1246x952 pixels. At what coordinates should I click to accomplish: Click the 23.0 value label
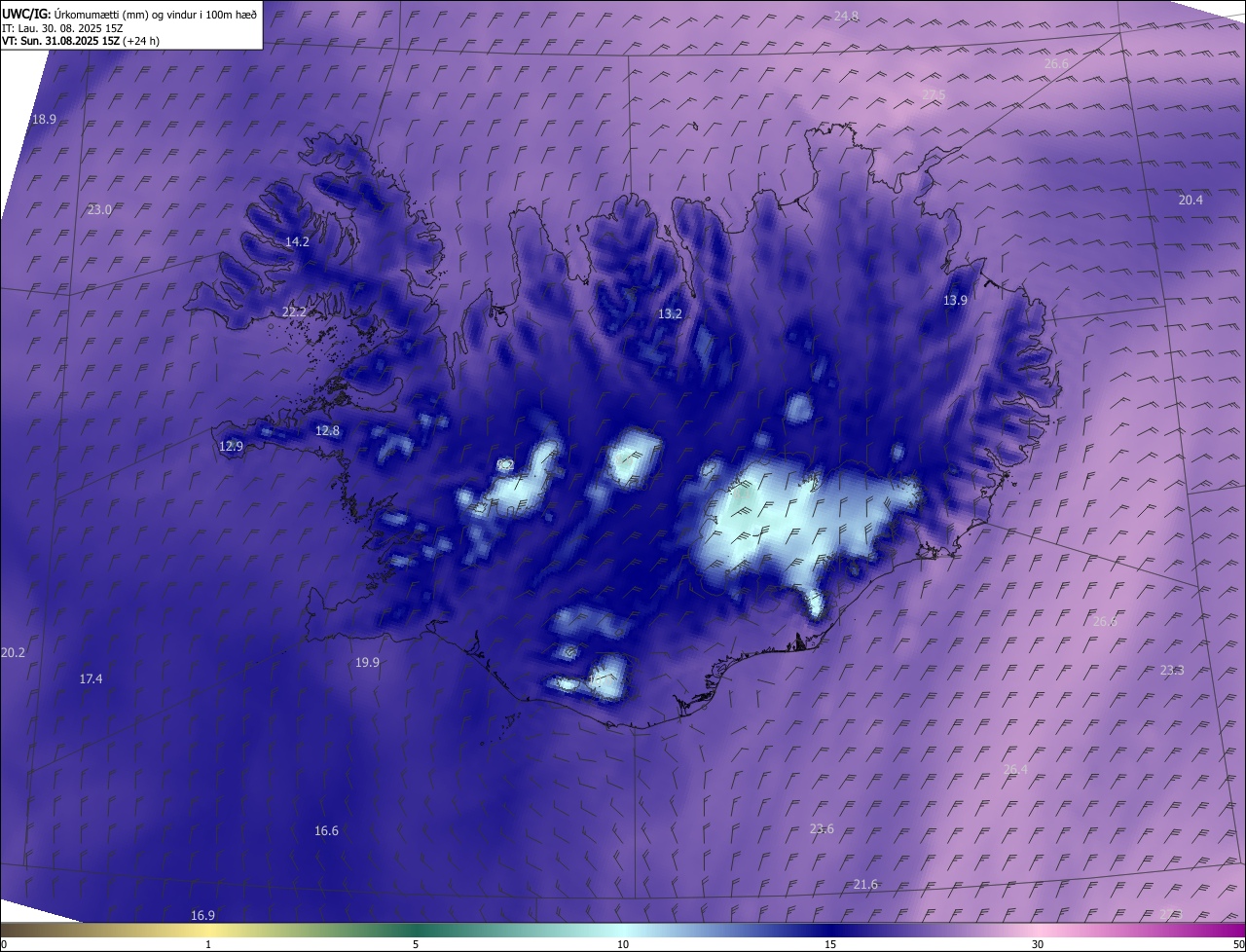click(99, 209)
